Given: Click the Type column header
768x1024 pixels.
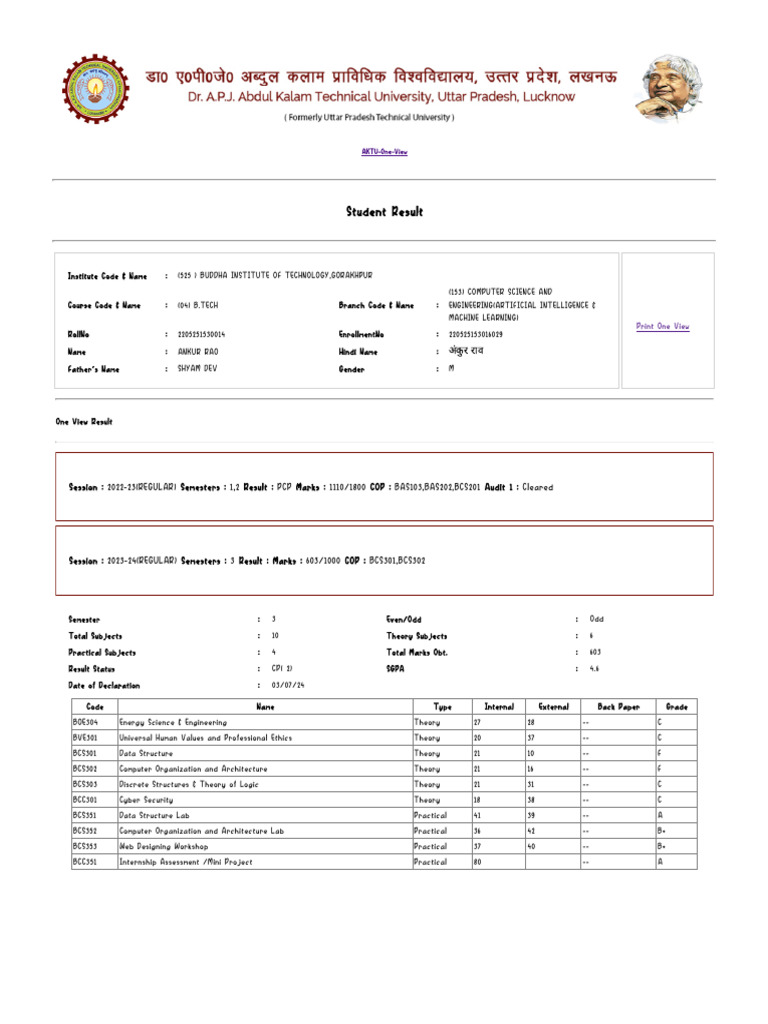Looking at the screenshot, I should pos(442,707).
